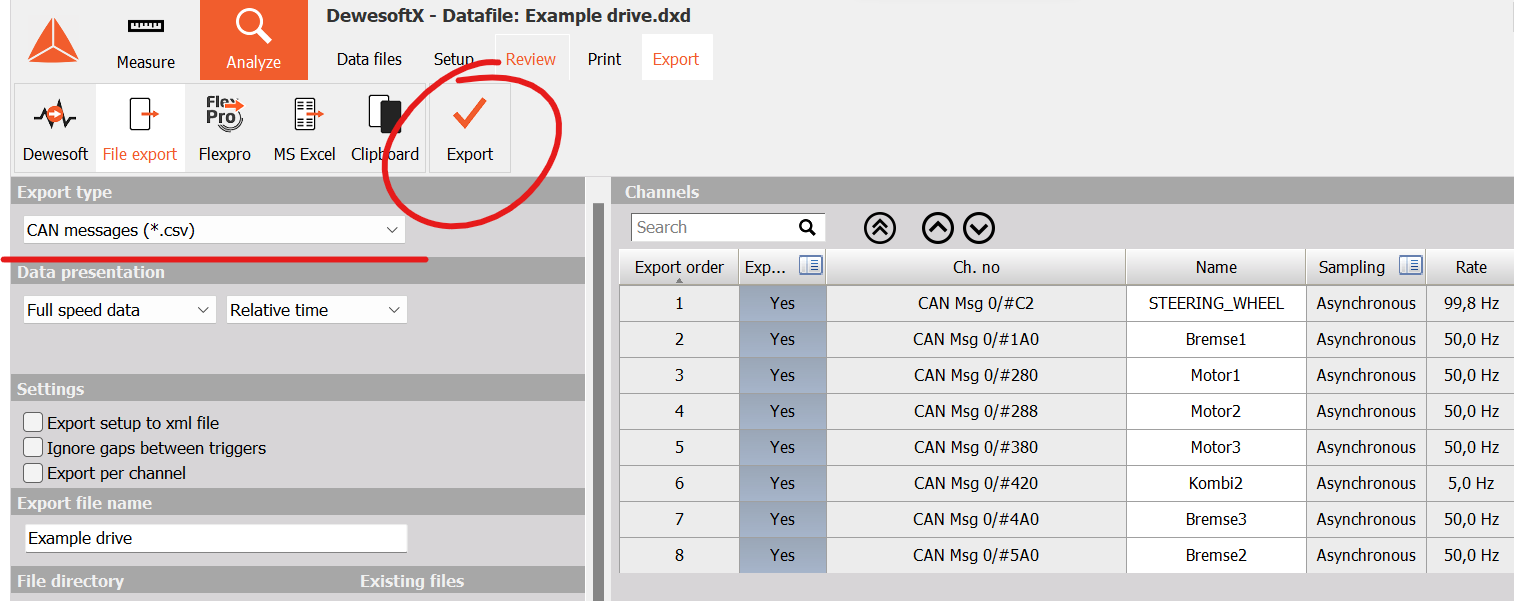Select Motor1 name cell
The width and height of the screenshot is (1514, 601).
pos(1216,375)
